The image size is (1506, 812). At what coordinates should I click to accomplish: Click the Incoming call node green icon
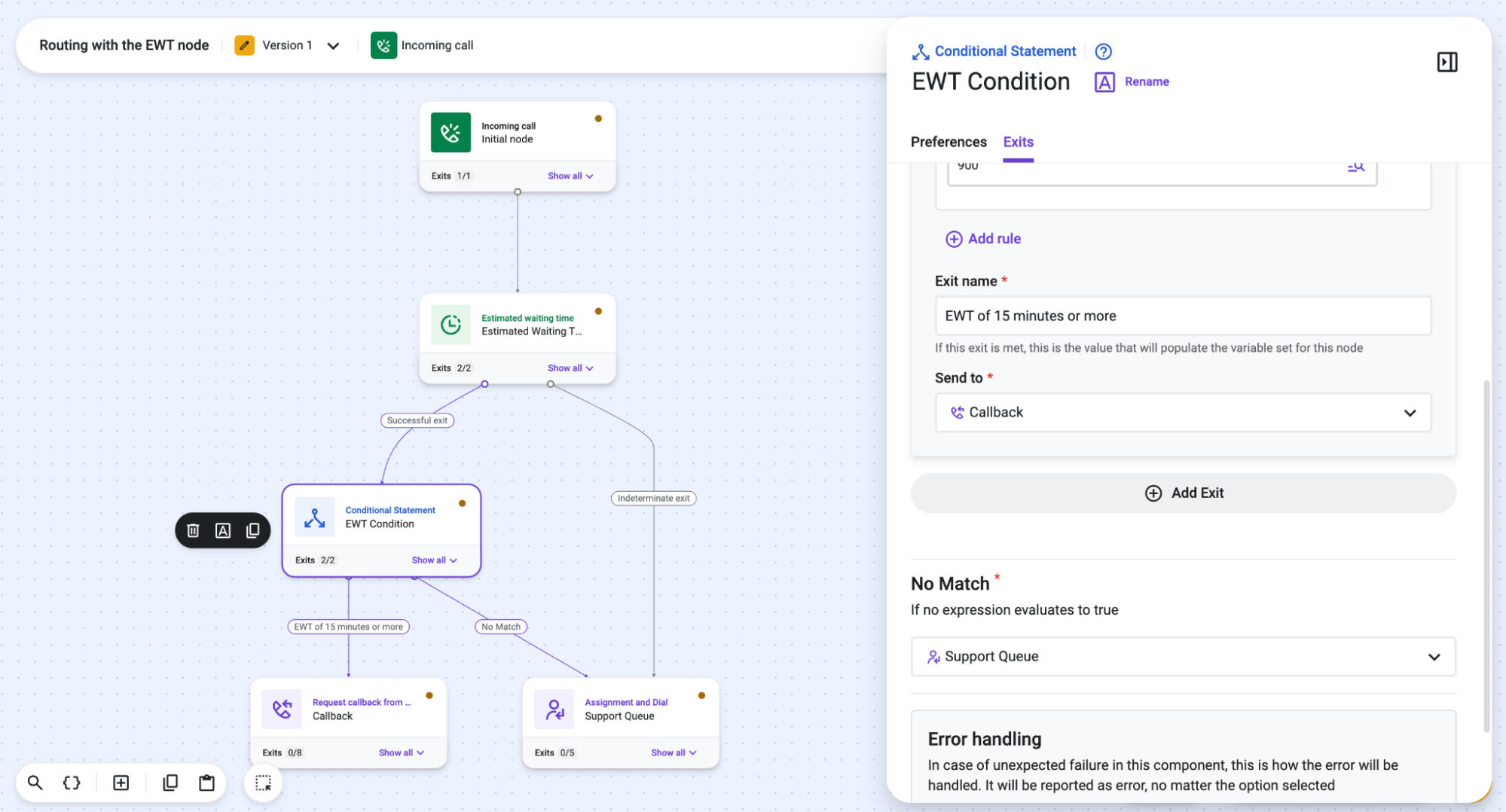click(451, 133)
